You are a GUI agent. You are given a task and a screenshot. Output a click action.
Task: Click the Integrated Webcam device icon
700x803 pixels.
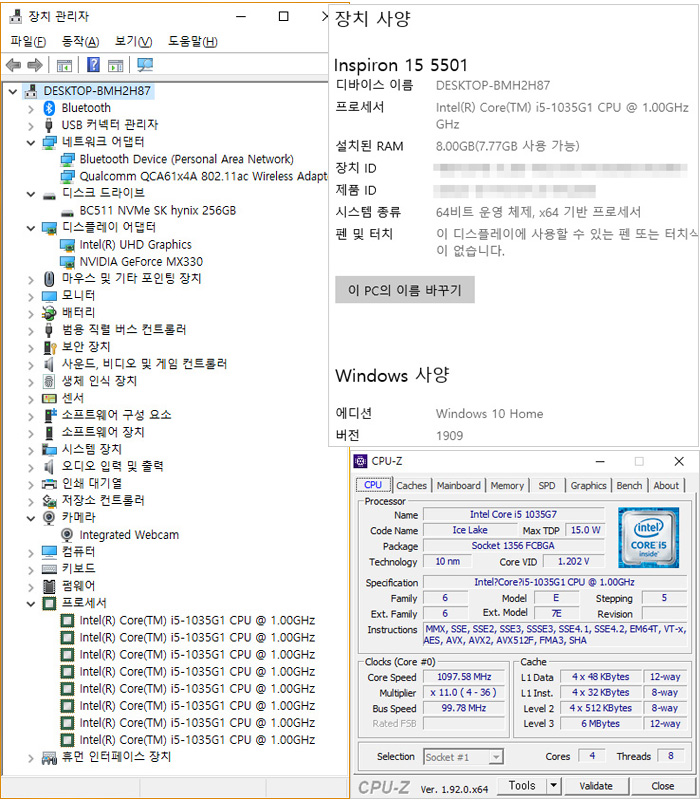[67, 535]
